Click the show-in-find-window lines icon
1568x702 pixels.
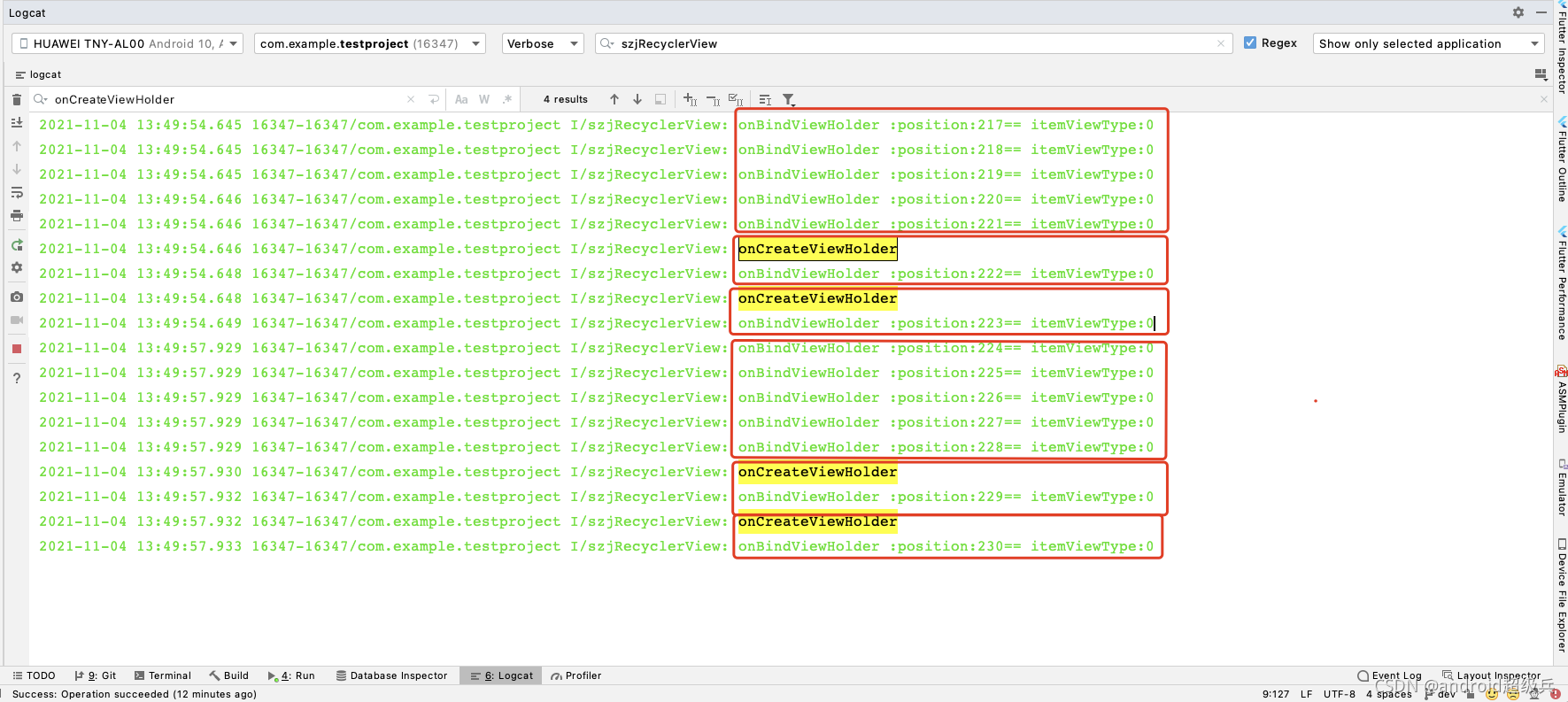point(766,99)
